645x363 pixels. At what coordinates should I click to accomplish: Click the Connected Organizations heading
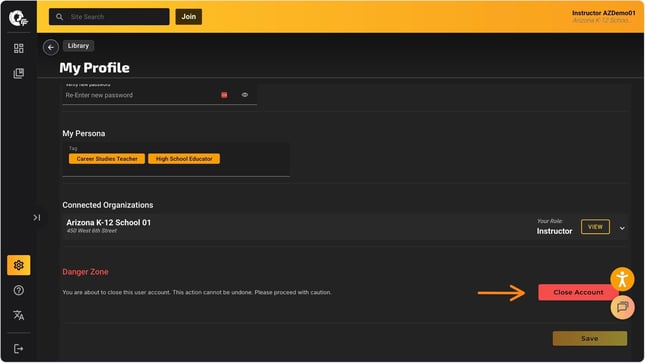click(x=108, y=205)
